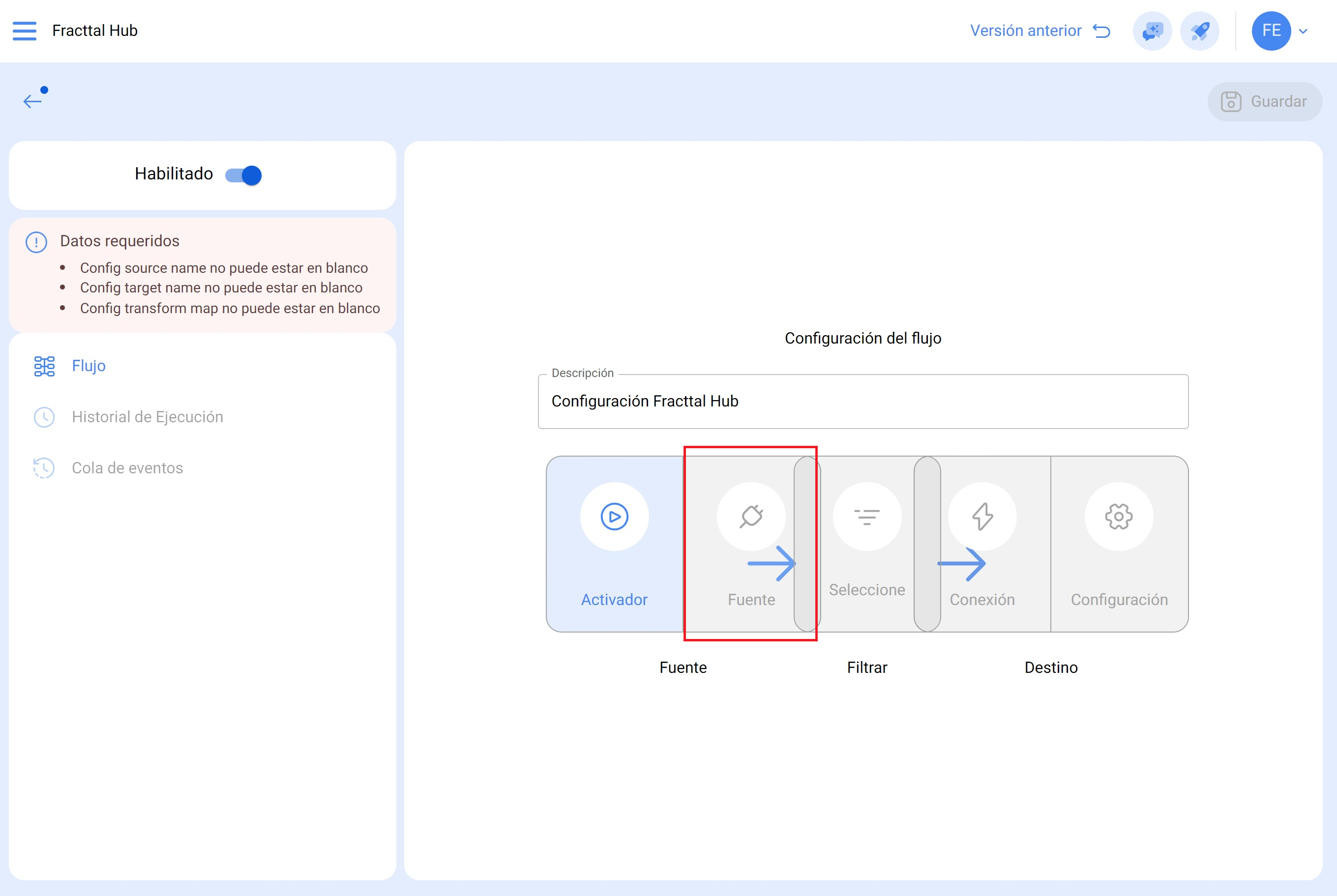The width and height of the screenshot is (1337, 896).
Task: Toggle the Habilitado switch
Action: pyautogui.click(x=243, y=175)
